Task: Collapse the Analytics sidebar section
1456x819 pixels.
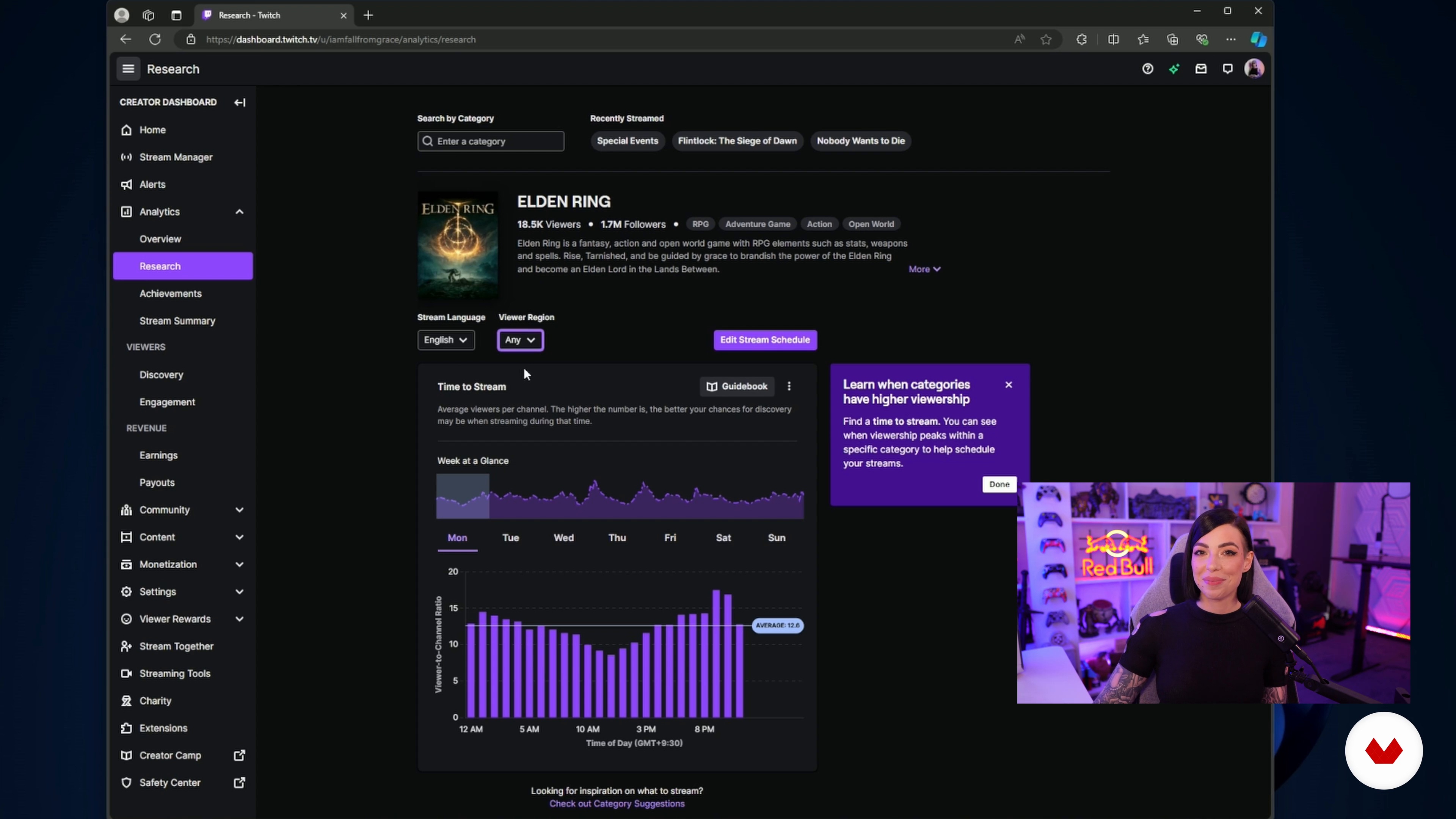Action: 240,212
